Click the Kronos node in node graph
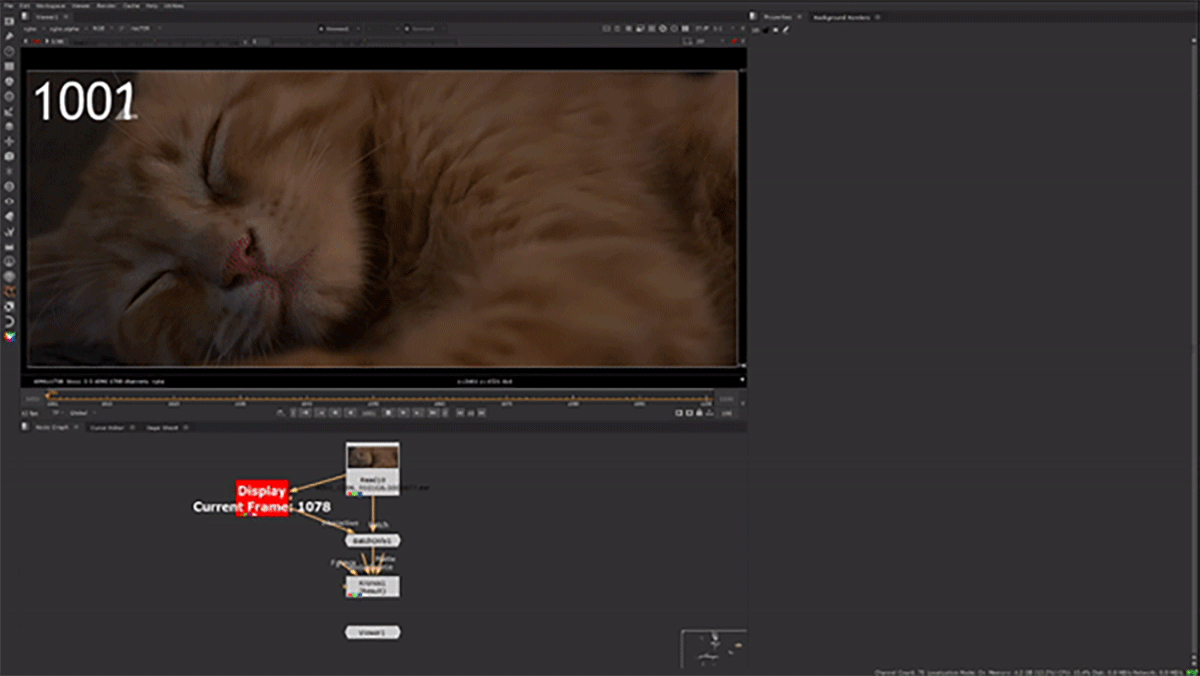 coord(372,587)
